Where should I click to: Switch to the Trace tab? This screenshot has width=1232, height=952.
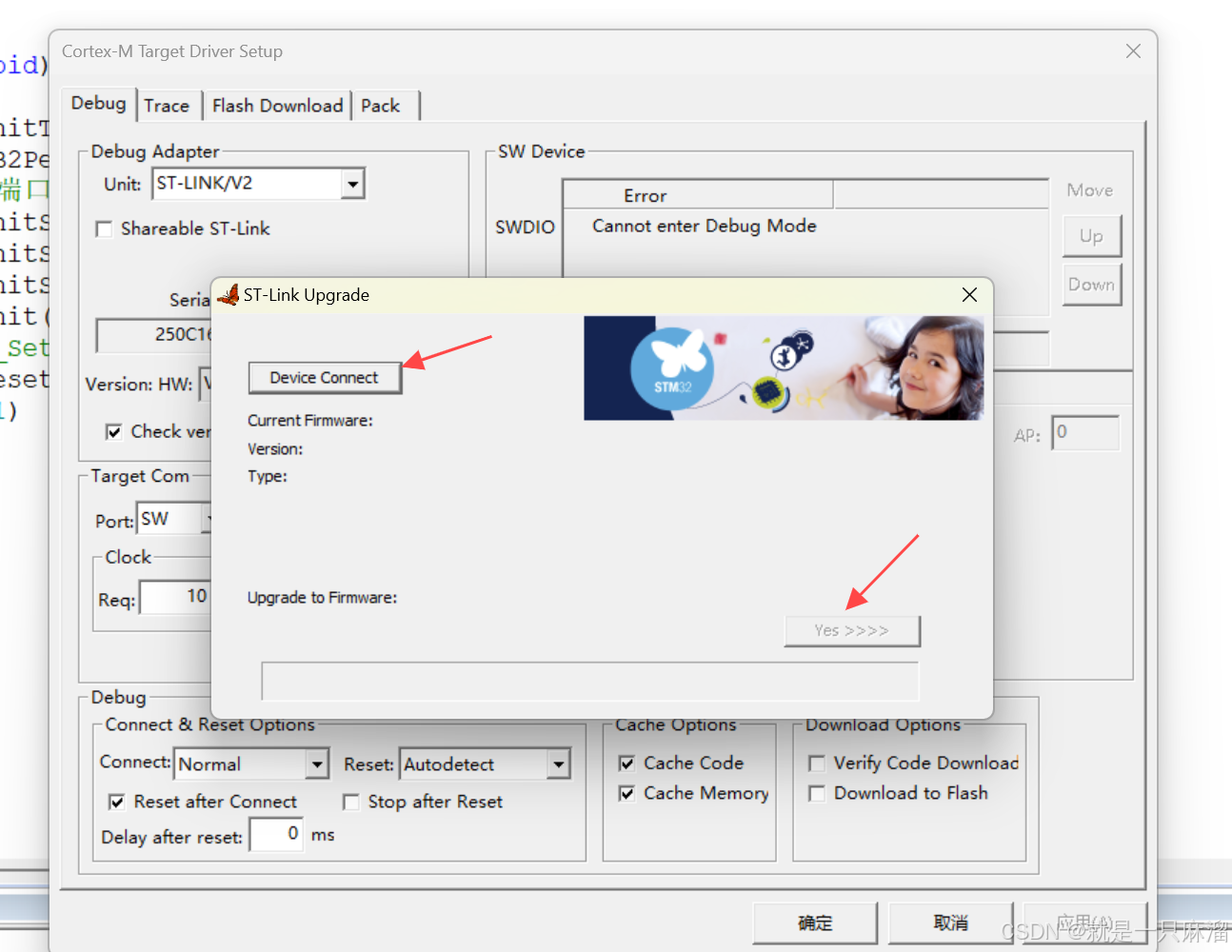click(169, 105)
